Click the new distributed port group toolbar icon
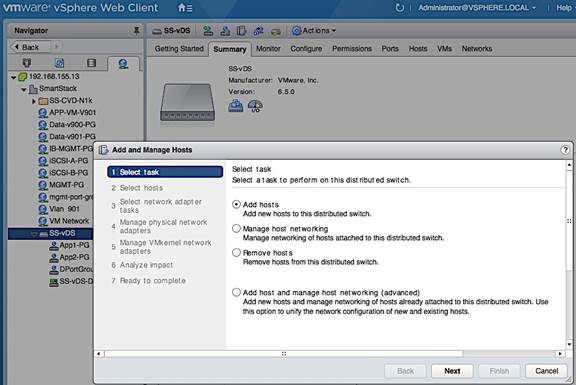 (225, 31)
